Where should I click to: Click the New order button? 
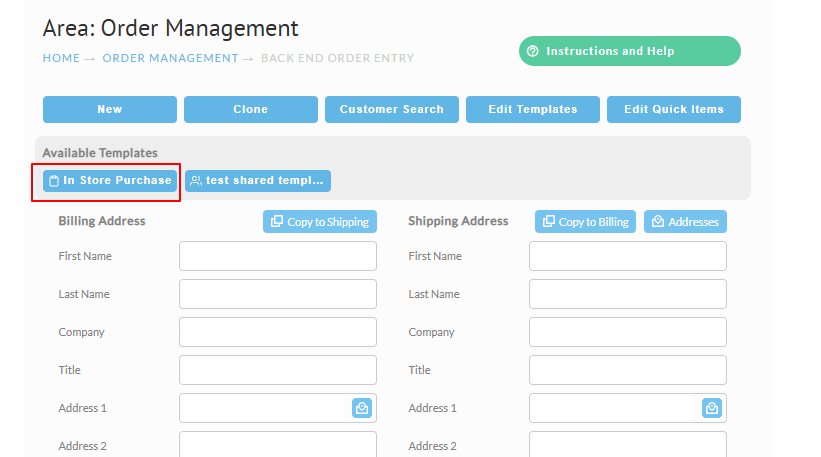(x=109, y=109)
